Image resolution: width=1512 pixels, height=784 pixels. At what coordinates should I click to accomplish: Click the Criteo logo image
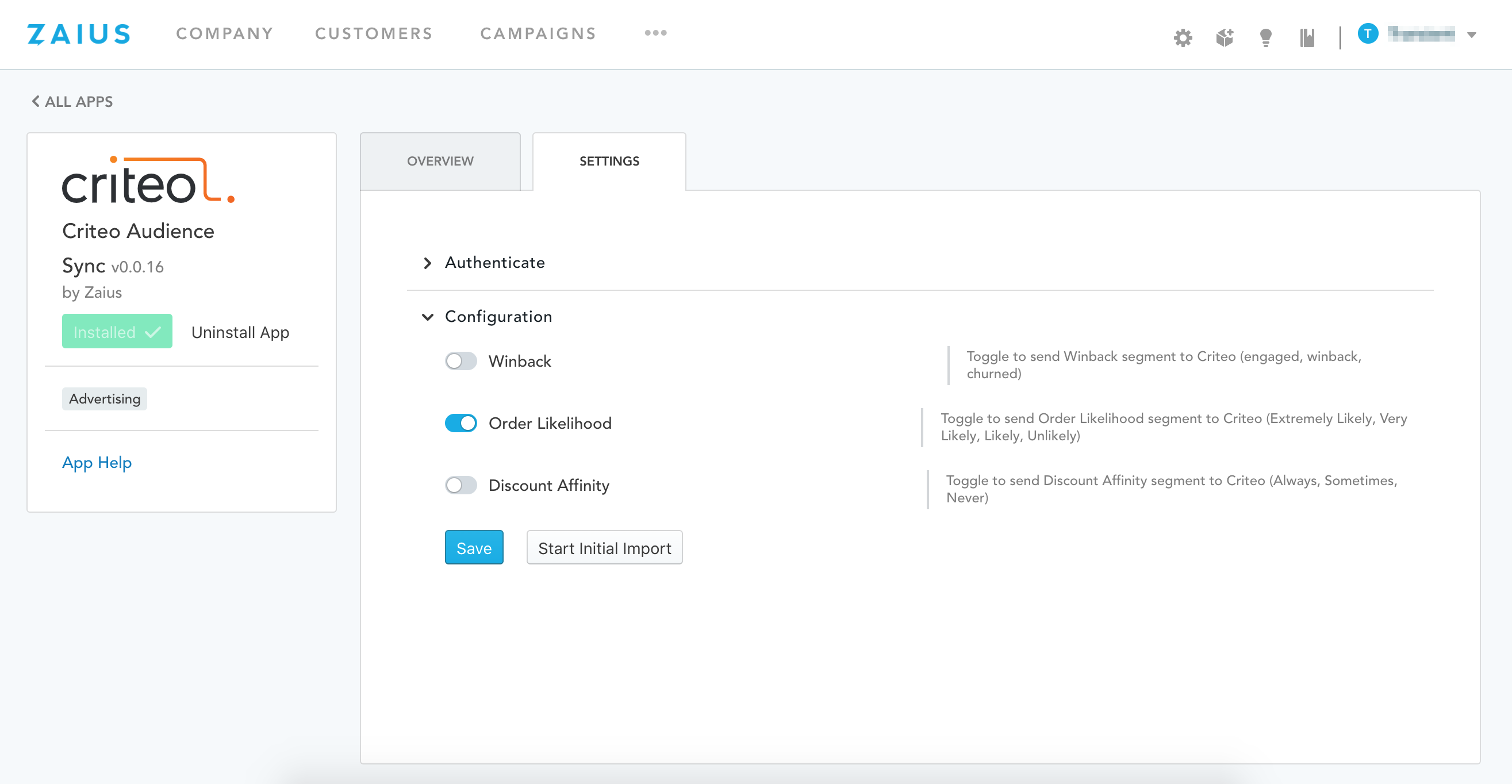pyautogui.click(x=148, y=180)
